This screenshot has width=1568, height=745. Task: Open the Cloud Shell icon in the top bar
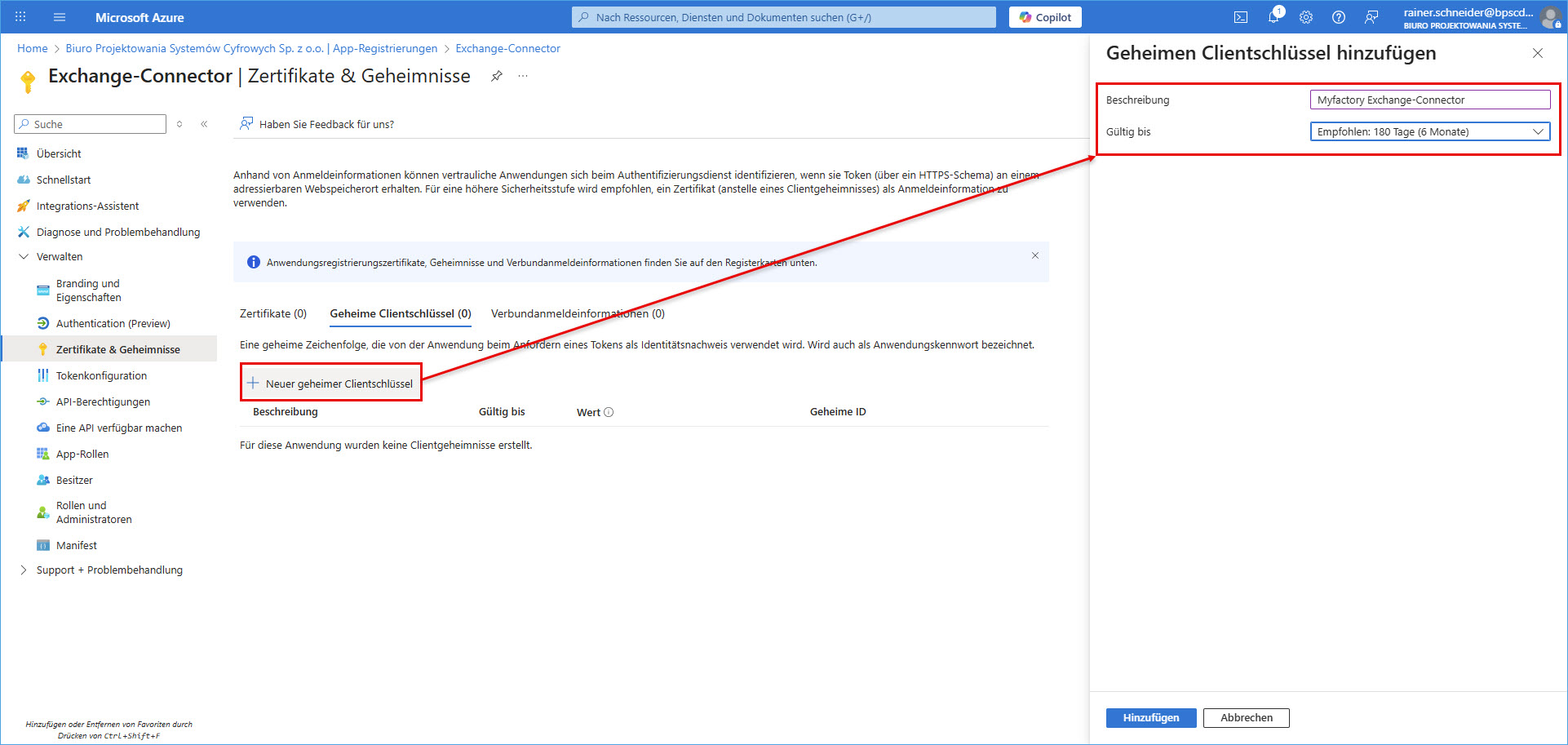[1241, 17]
